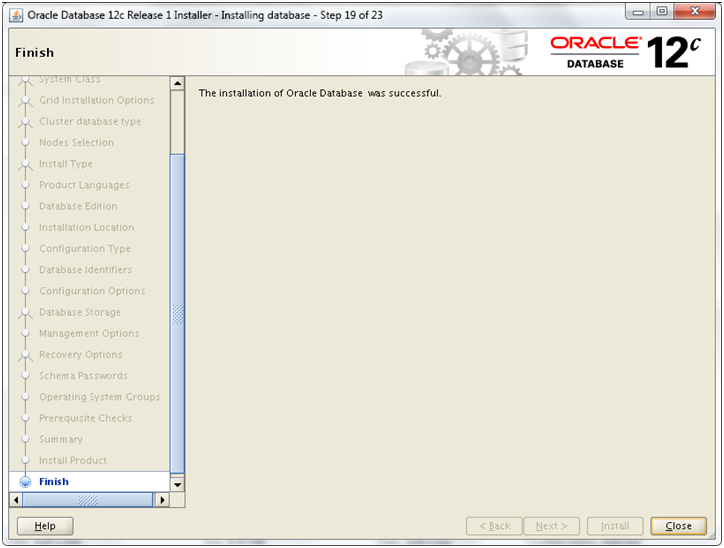724x548 pixels.
Task: Click the step list scroll left arrow
Action: point(16,500)
